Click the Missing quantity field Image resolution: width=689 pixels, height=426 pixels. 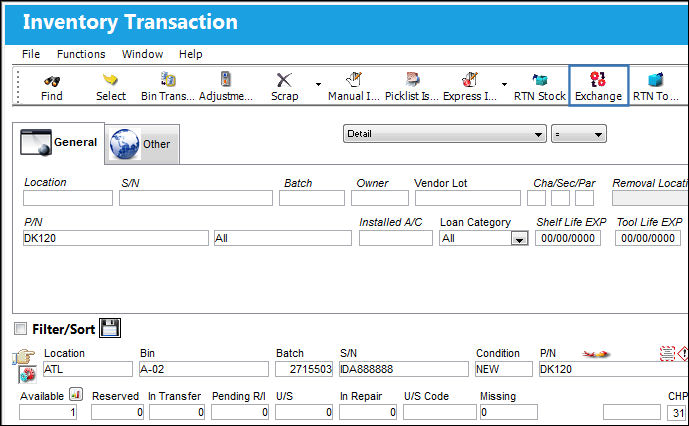(x=509, y=412)
